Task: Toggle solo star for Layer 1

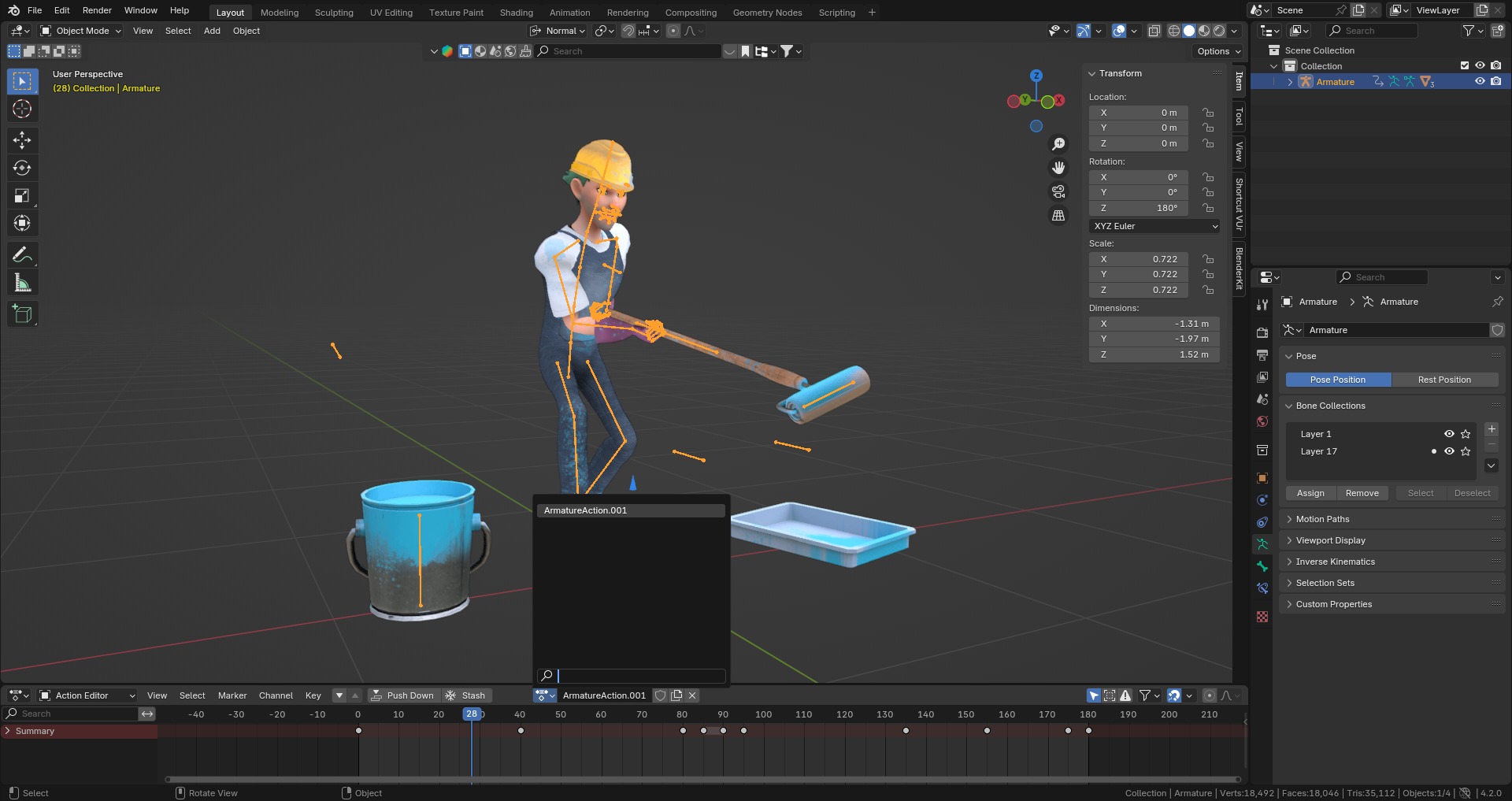Action: click(x=1466, y=434)
